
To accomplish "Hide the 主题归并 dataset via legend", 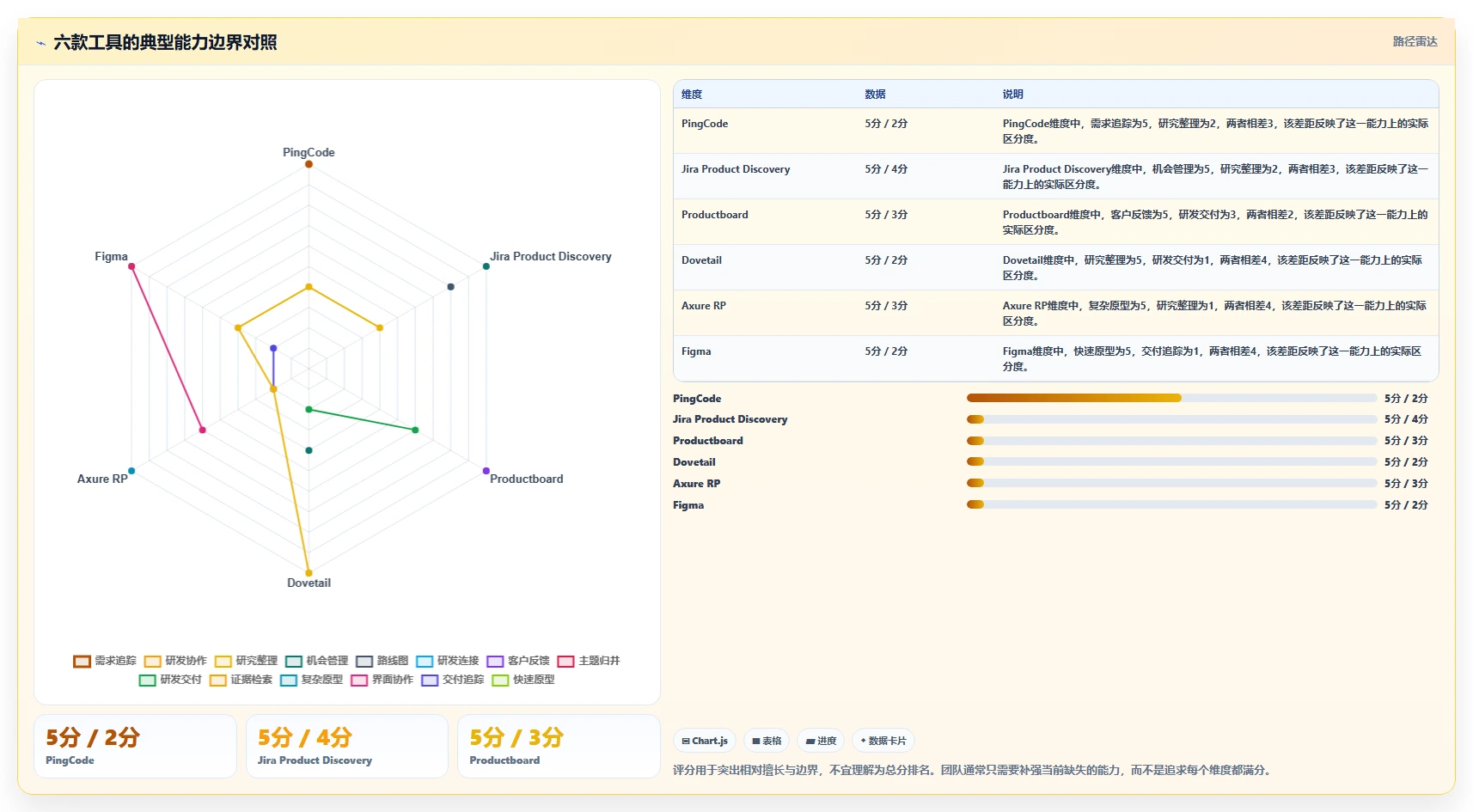I will tap(589, 661).
